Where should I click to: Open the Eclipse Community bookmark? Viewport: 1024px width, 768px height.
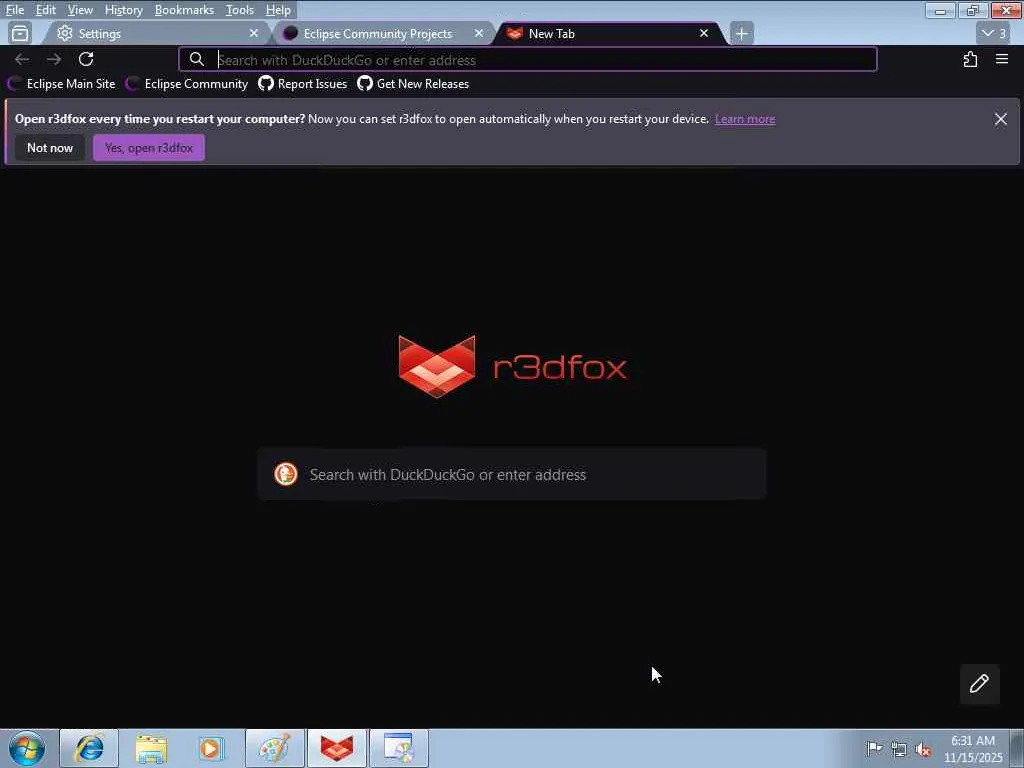point(187,84)
